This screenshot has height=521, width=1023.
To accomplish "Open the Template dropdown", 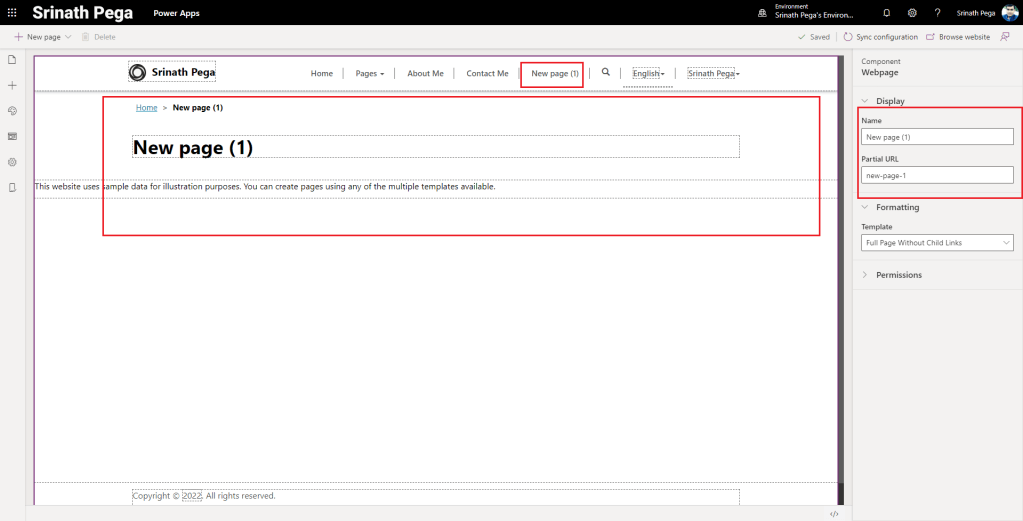I will pos(937,243).
